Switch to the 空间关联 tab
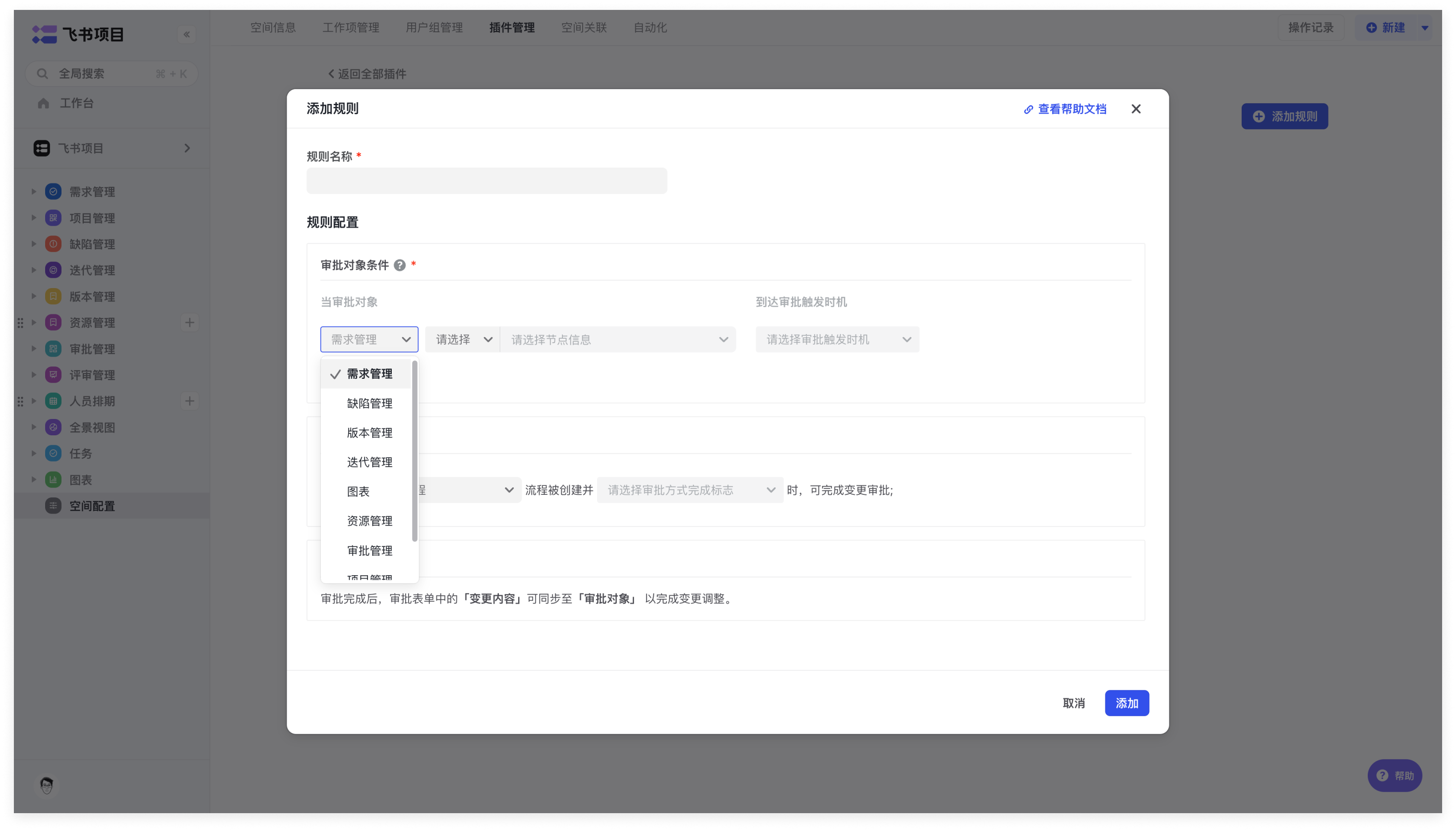 [x=583, y=27]
